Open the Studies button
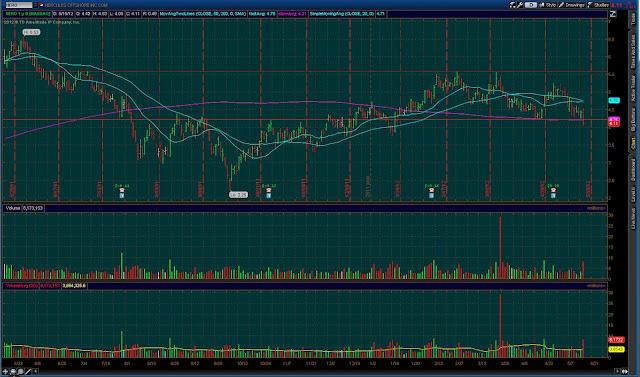The width and height of the screenshot is (640, 377). (598, 5)
